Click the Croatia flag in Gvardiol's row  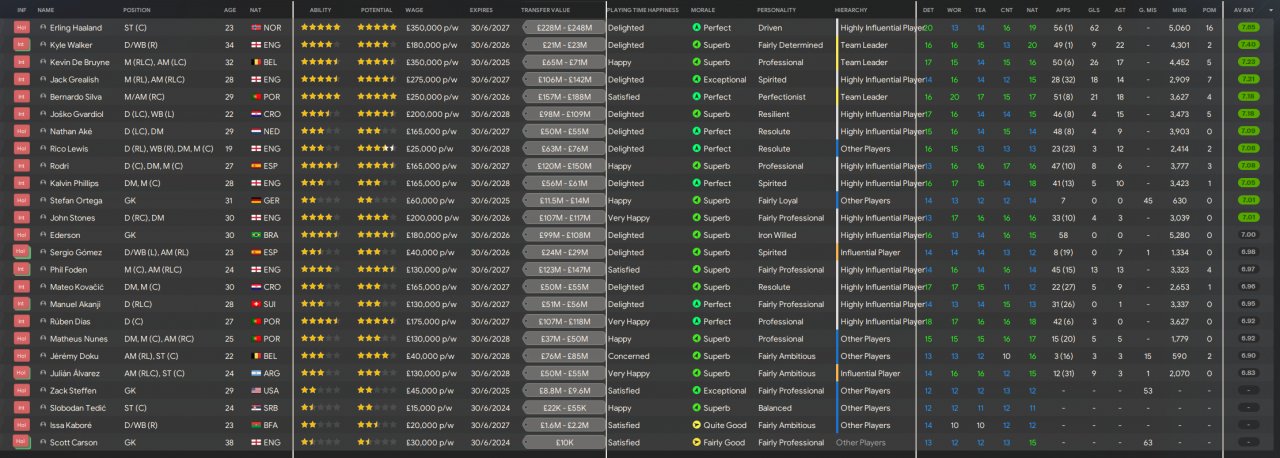(256, 114)
